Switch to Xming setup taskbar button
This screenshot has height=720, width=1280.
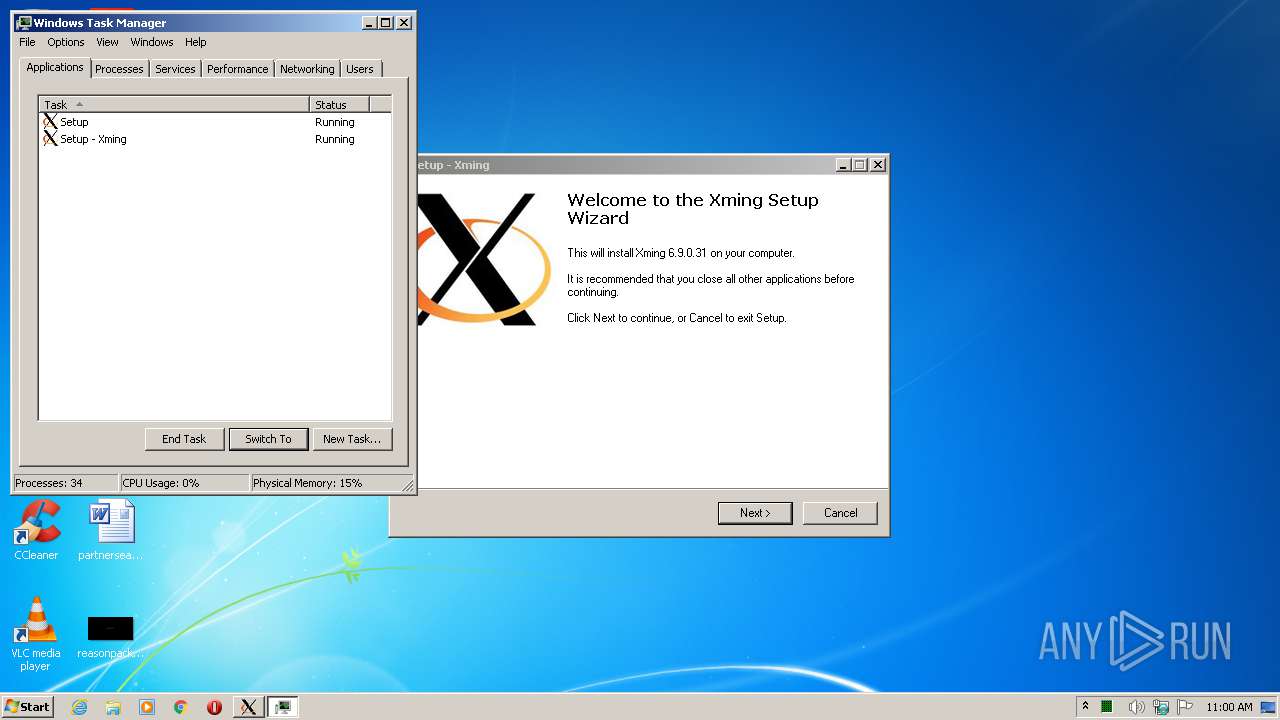pos(248,707)
